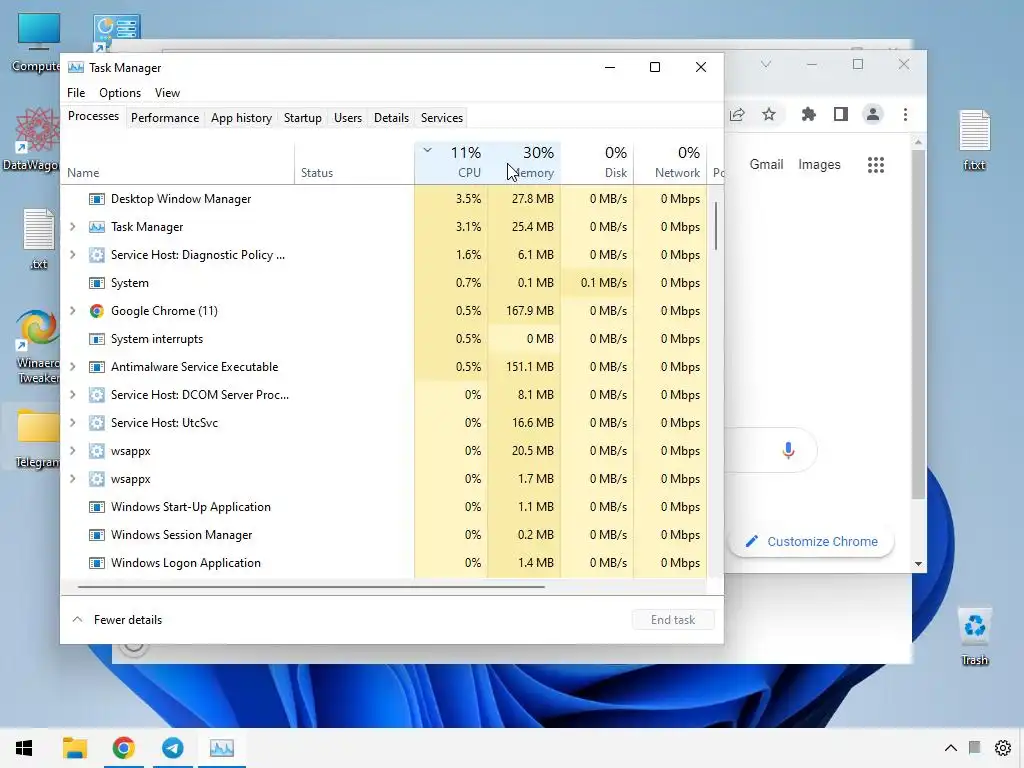The width and height of the screenshot is (1024, 768).
Task: Open the Options menu
Action: click(x=120, y=93)
